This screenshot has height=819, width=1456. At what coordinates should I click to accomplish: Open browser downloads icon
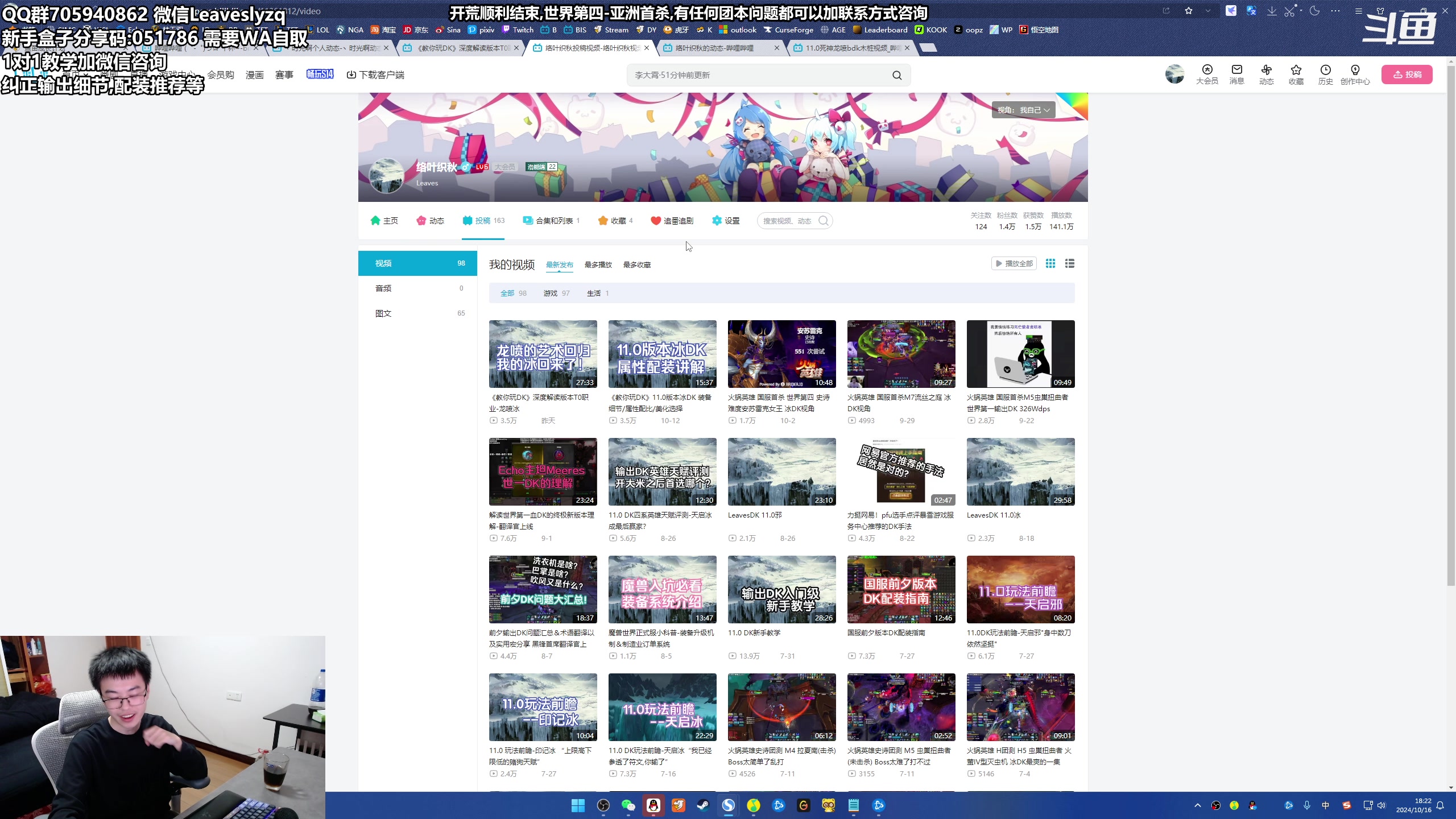pos(1272,11)
